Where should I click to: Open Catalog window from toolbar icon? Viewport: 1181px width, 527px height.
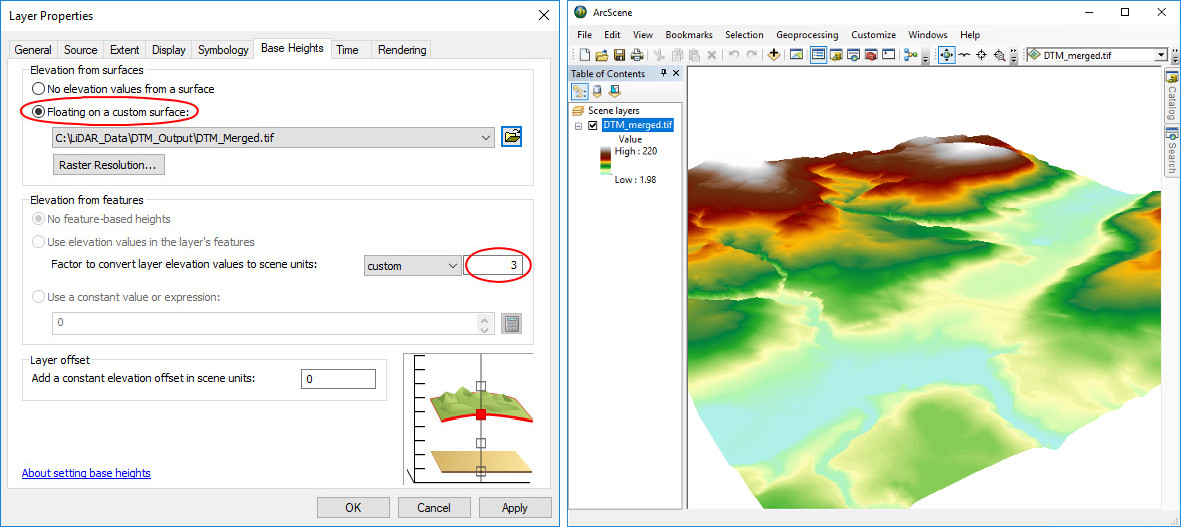pos(836,54)
